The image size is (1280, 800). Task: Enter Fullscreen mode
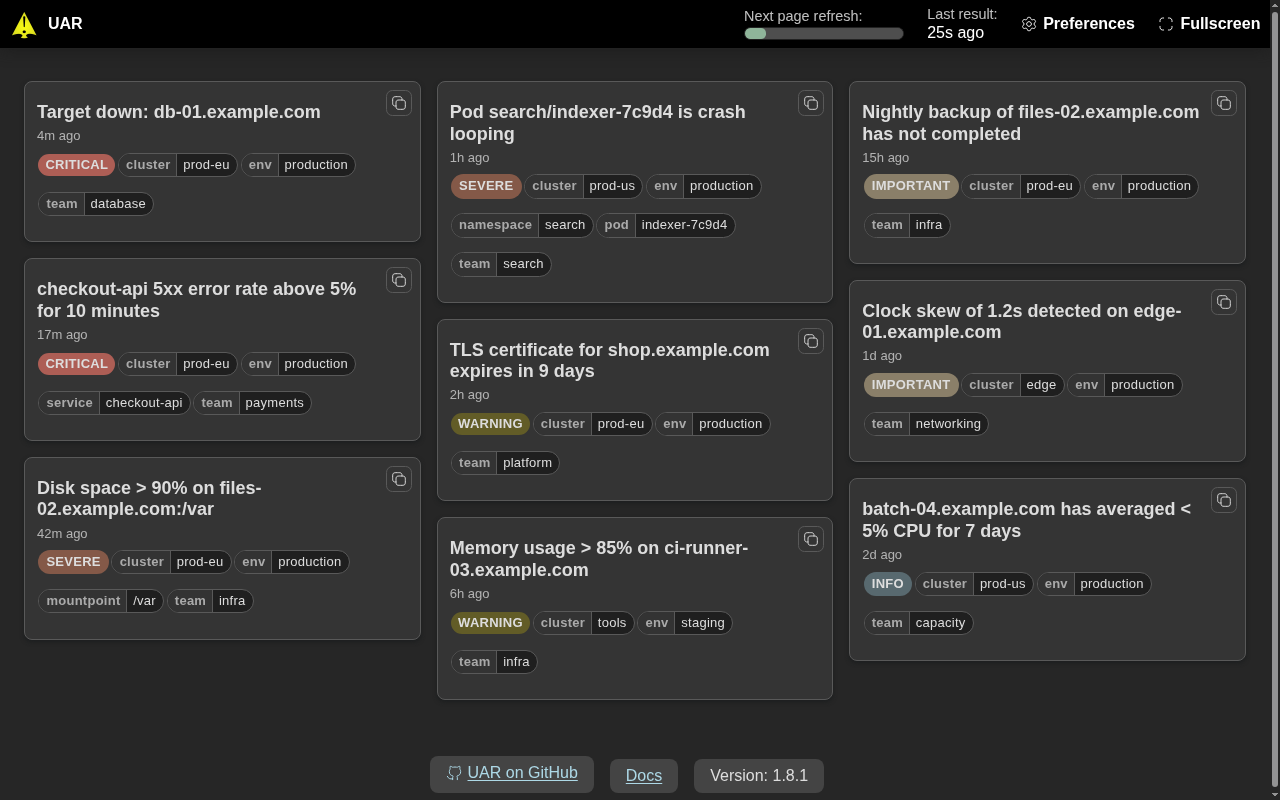[x=1209, y=24]
